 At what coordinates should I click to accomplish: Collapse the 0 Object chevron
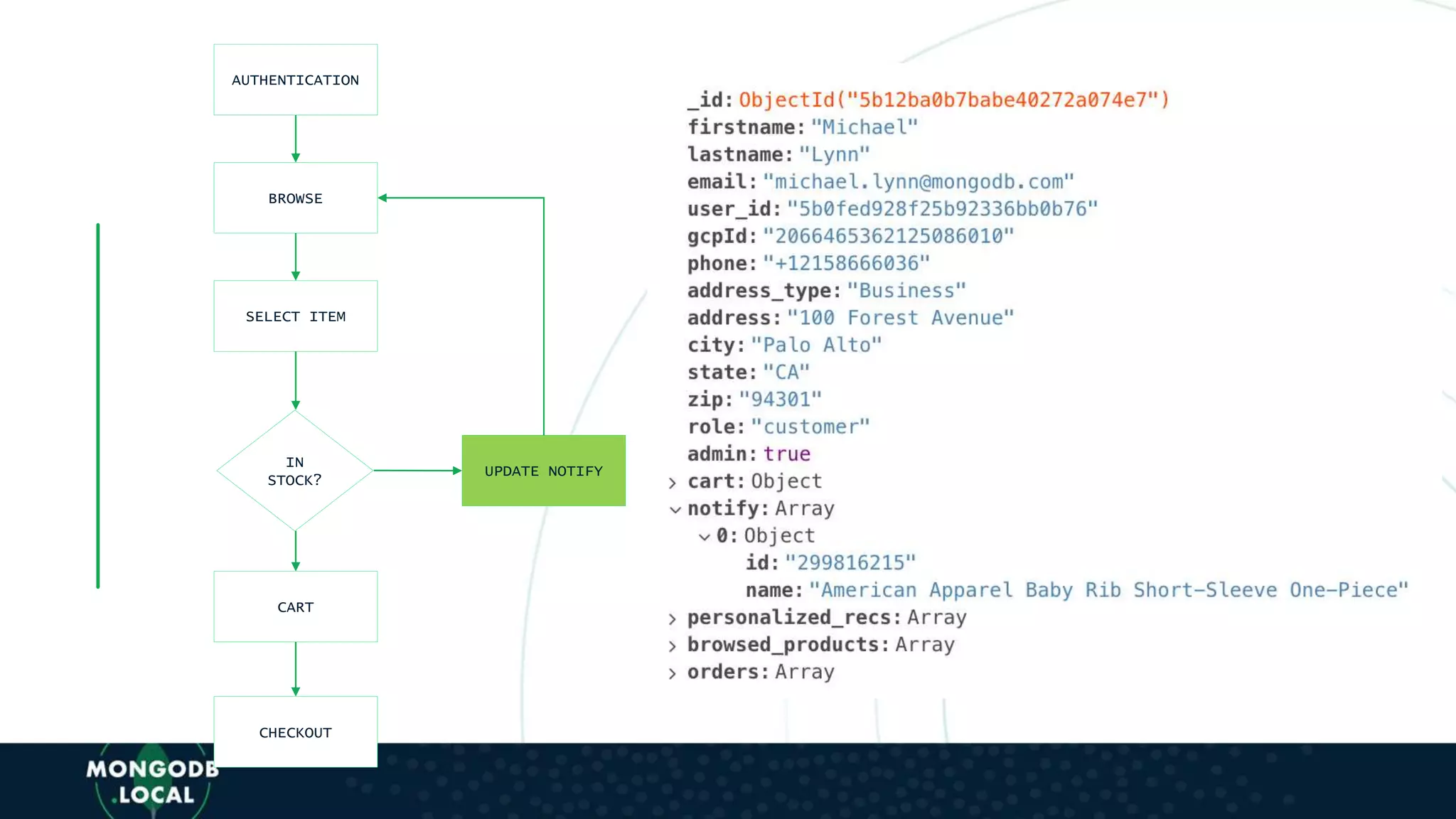pos(704,537)
